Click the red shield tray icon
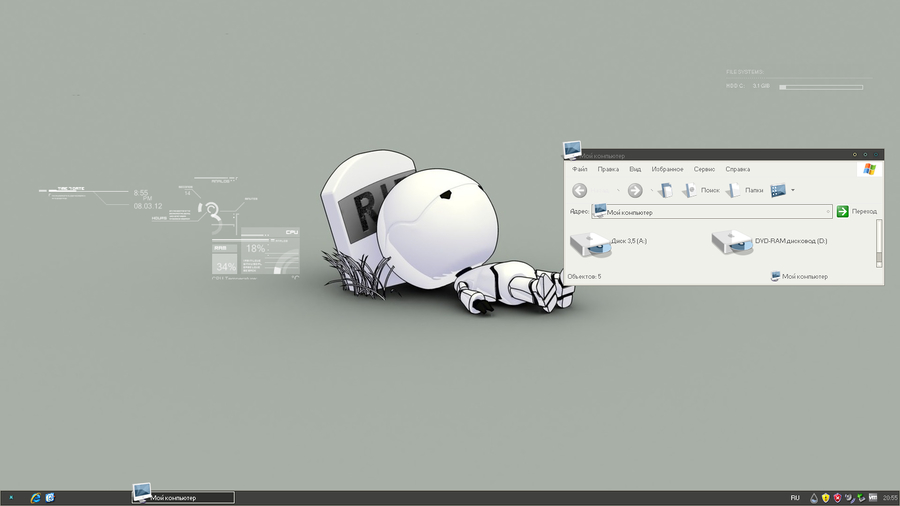 pyautogui.click(x=837, y=498)
